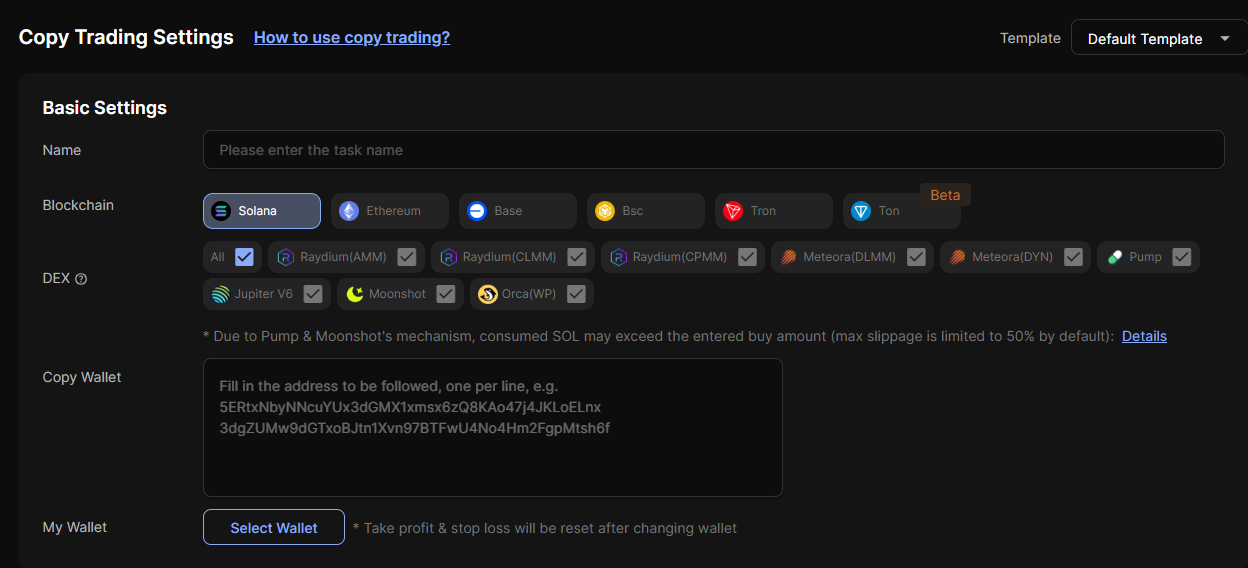The image size is (1248, 568).
Task: Toggle the Moonshot checkbox
Action: click(446, 294)
